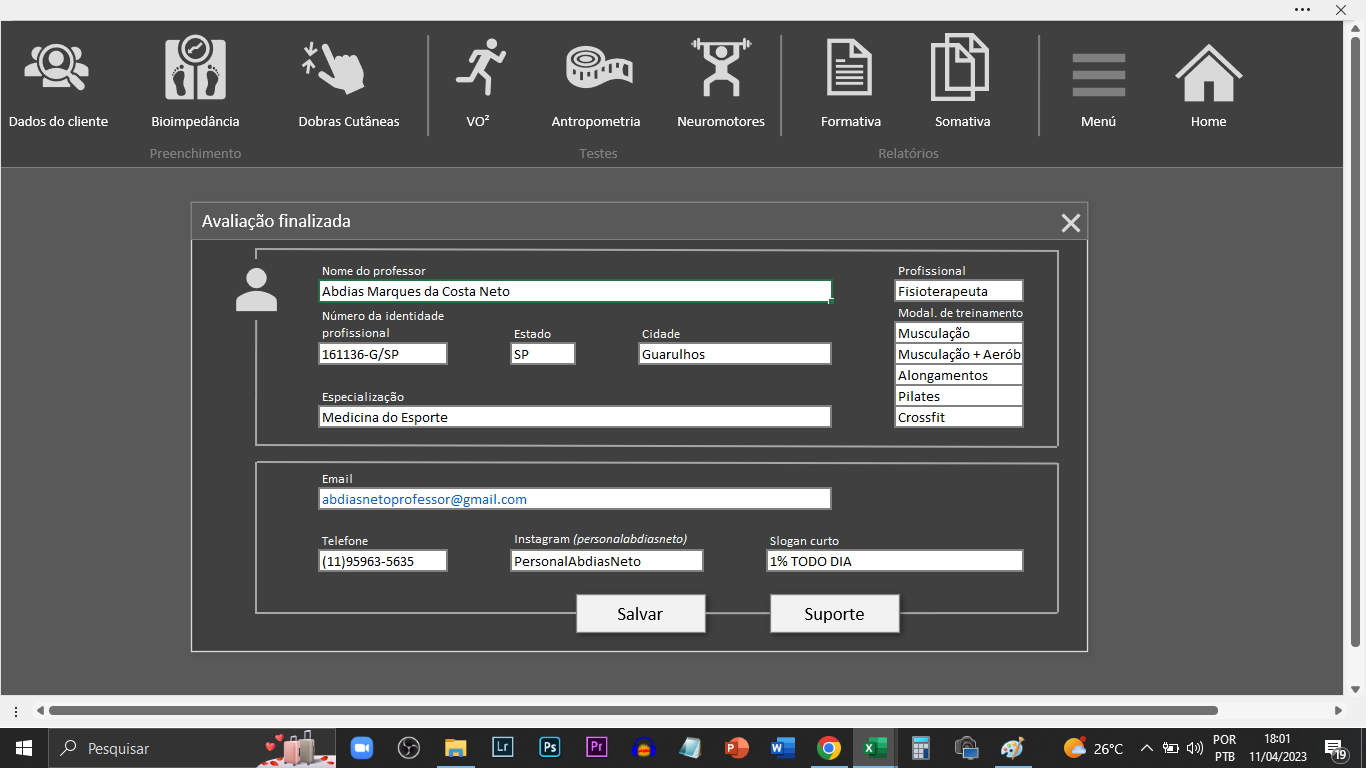Click the Neuromotores weightlifter icon
The height and width of the screenshot is (768, 1366).
click(x=721, y=69)
